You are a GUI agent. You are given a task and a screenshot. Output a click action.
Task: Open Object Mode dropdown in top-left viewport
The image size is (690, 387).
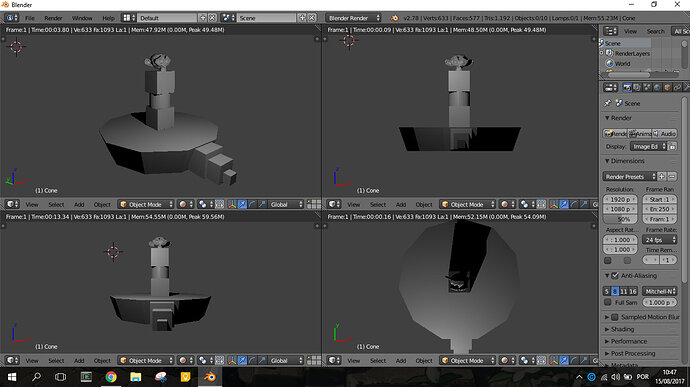(x=146, y=204)
